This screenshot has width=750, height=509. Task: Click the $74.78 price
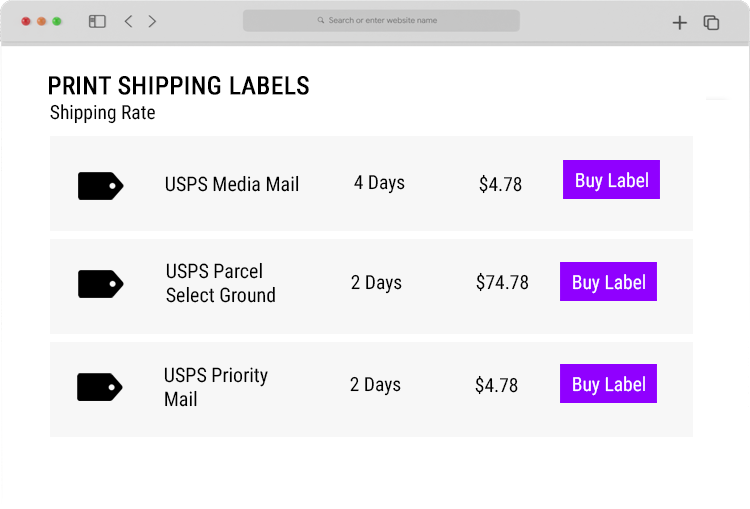(x=502, y=282)
